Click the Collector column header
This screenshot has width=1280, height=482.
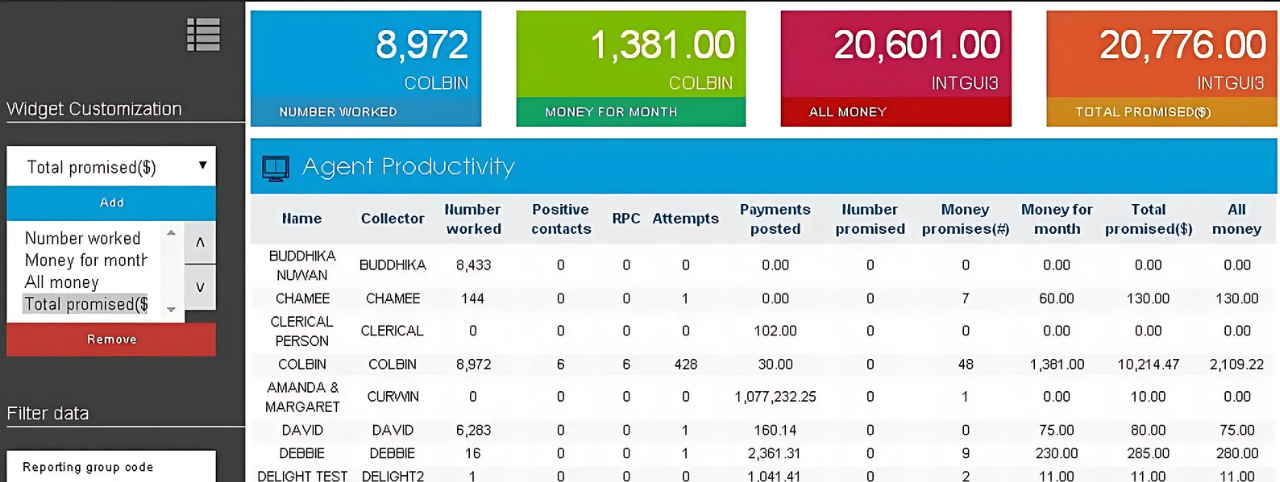393,219
